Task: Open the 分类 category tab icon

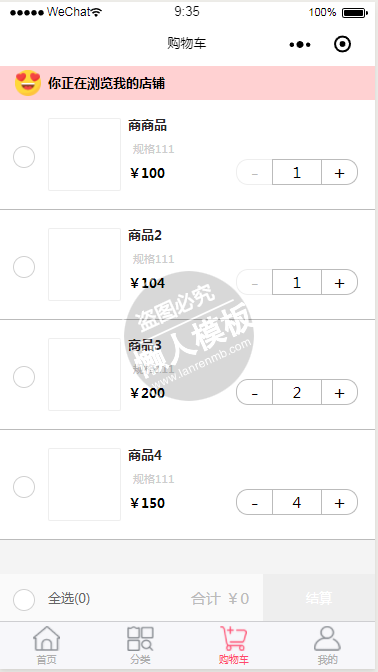Action: pos(140,639)
